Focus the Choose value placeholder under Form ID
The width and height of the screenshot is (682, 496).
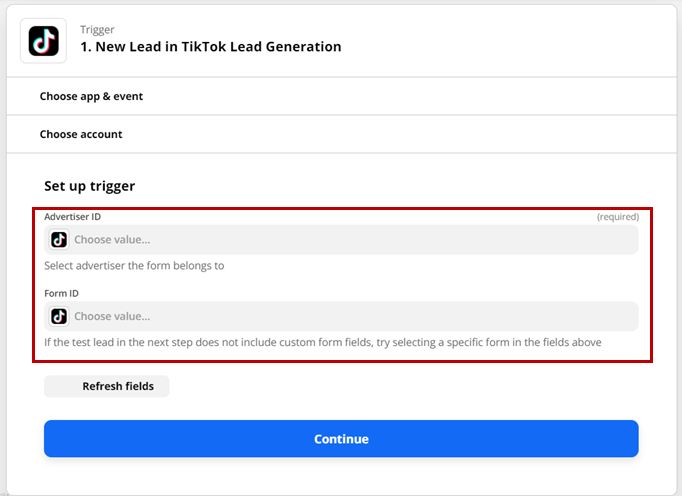click(112, 316)
